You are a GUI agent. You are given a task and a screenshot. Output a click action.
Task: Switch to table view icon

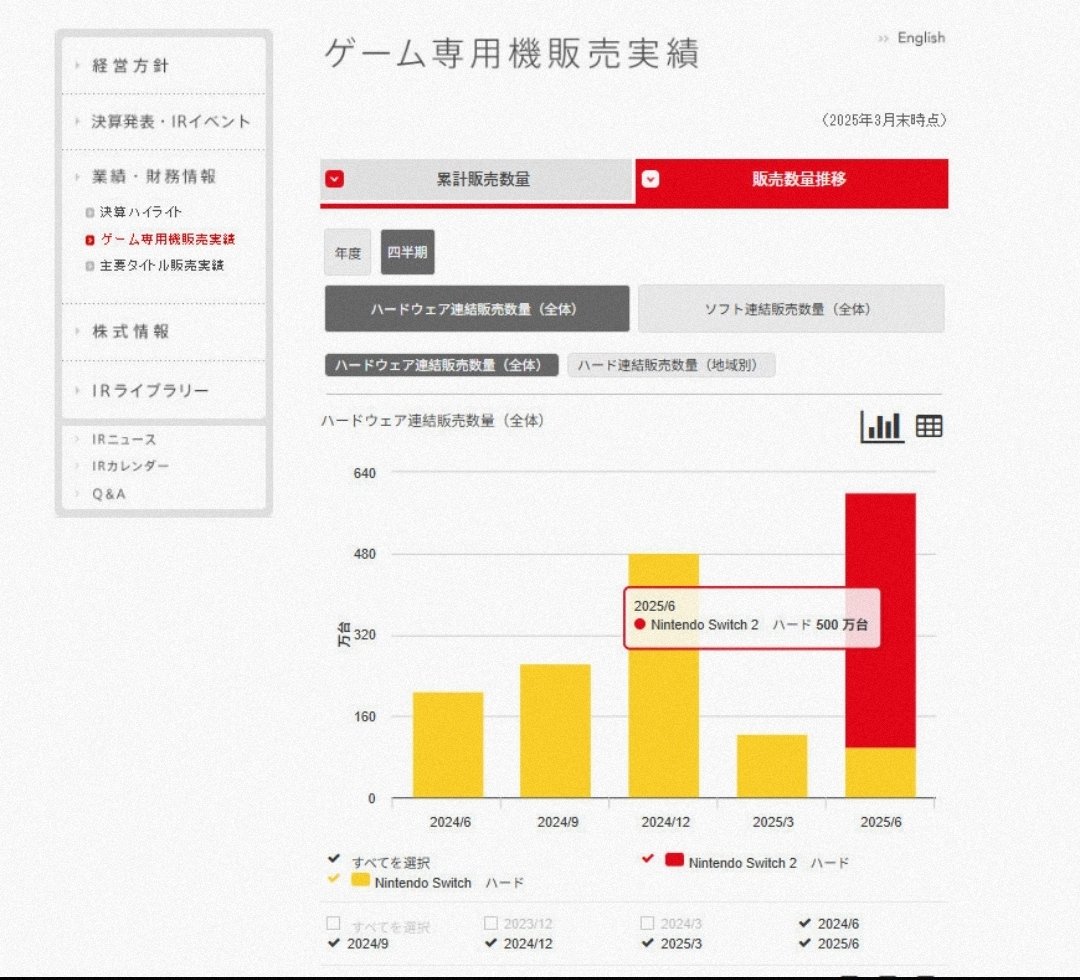tap(928, 426)
